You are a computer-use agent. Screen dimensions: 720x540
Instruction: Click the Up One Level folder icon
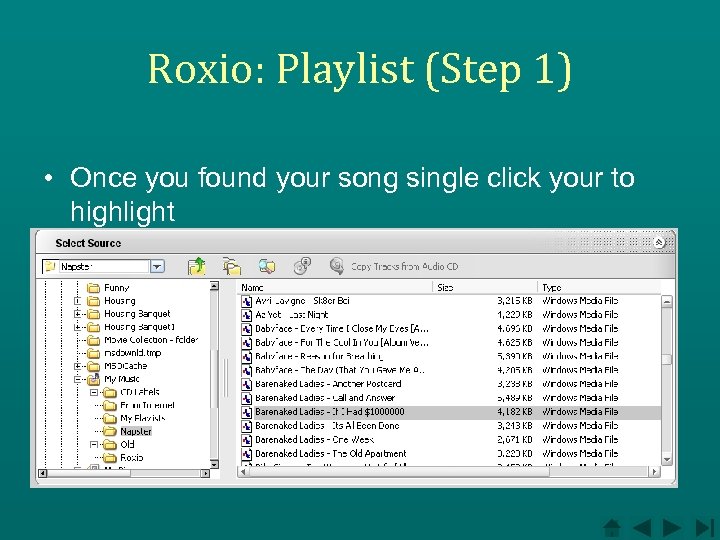point(197,266)
